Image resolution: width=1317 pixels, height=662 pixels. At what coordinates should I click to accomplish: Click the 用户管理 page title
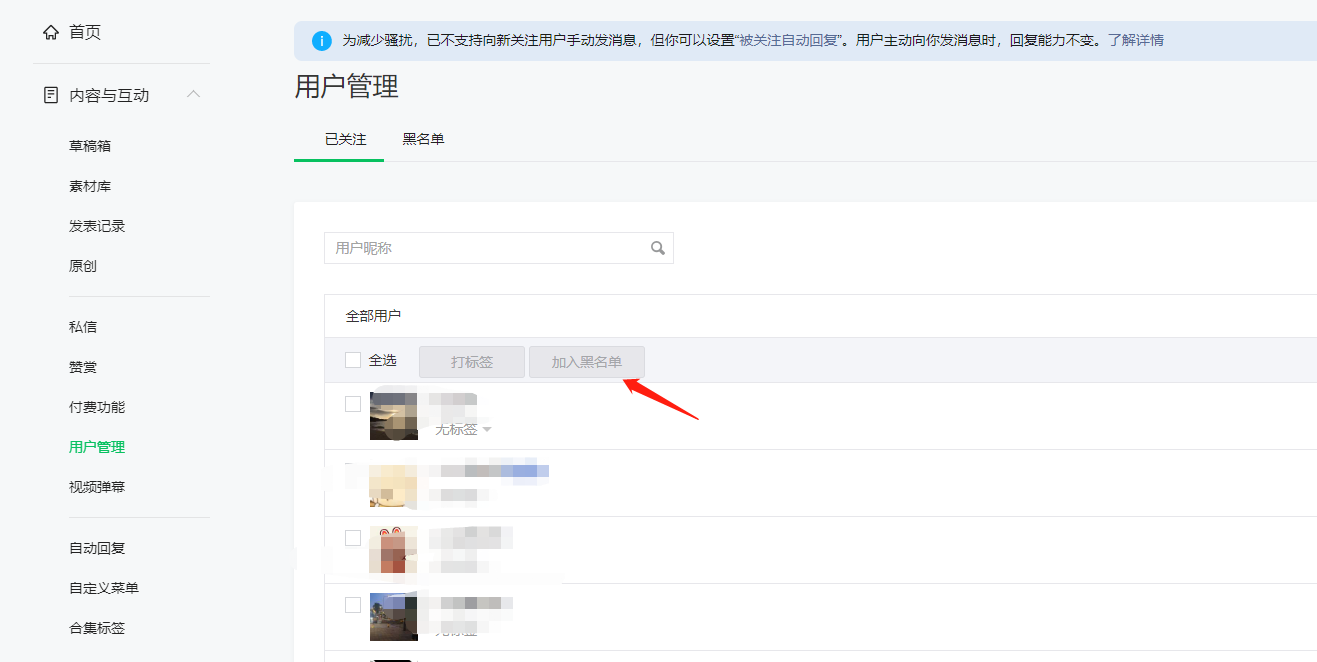(x=347, y=87)
